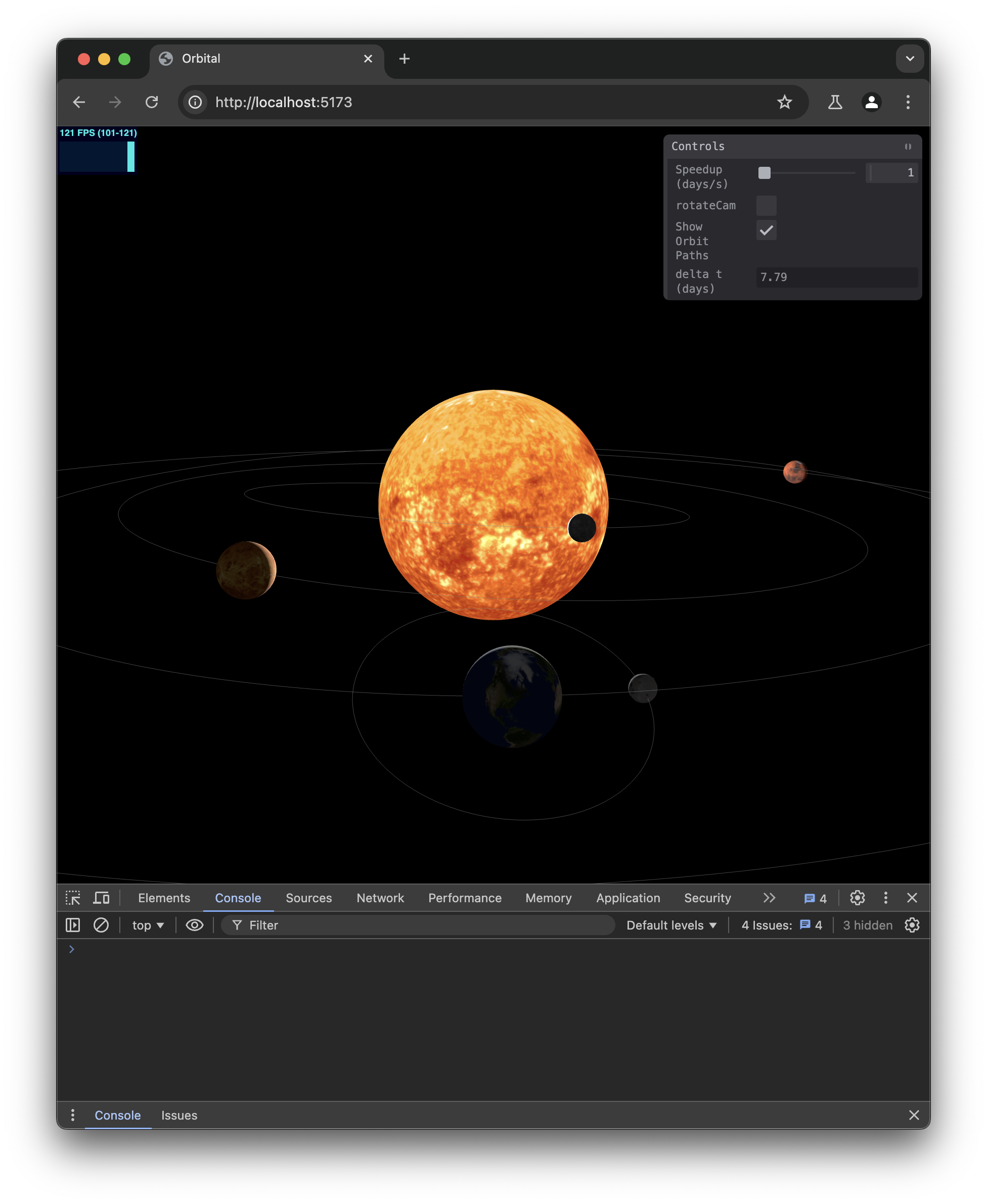Open the Memory tab
The image size is (987, 1204).
tap(549, 898)
